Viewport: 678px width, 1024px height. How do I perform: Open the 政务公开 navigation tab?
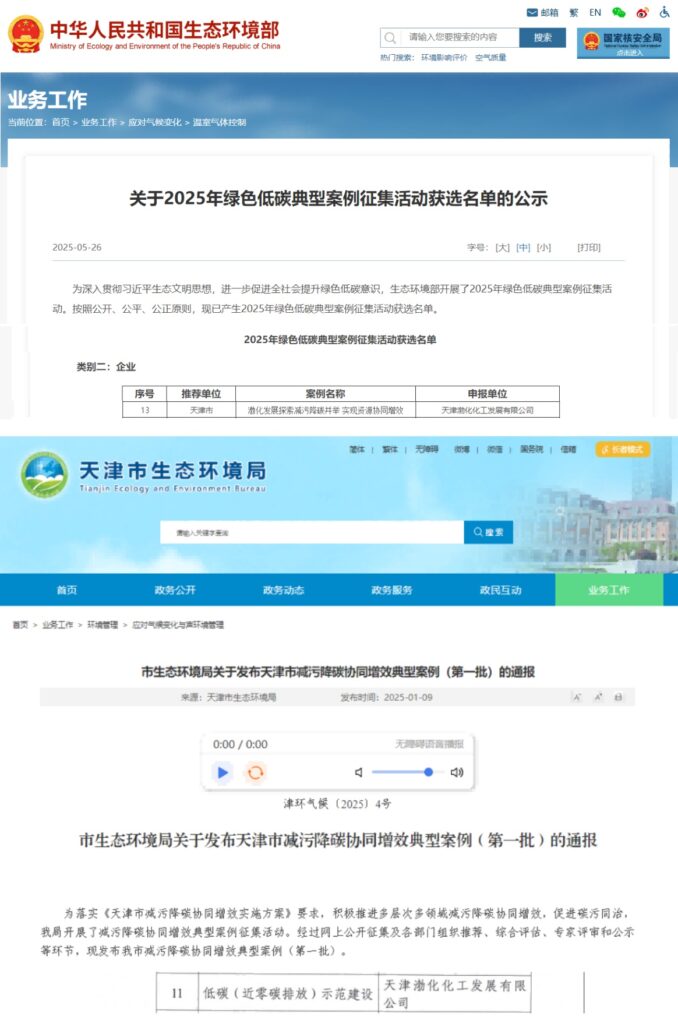[x=175, y=590]
